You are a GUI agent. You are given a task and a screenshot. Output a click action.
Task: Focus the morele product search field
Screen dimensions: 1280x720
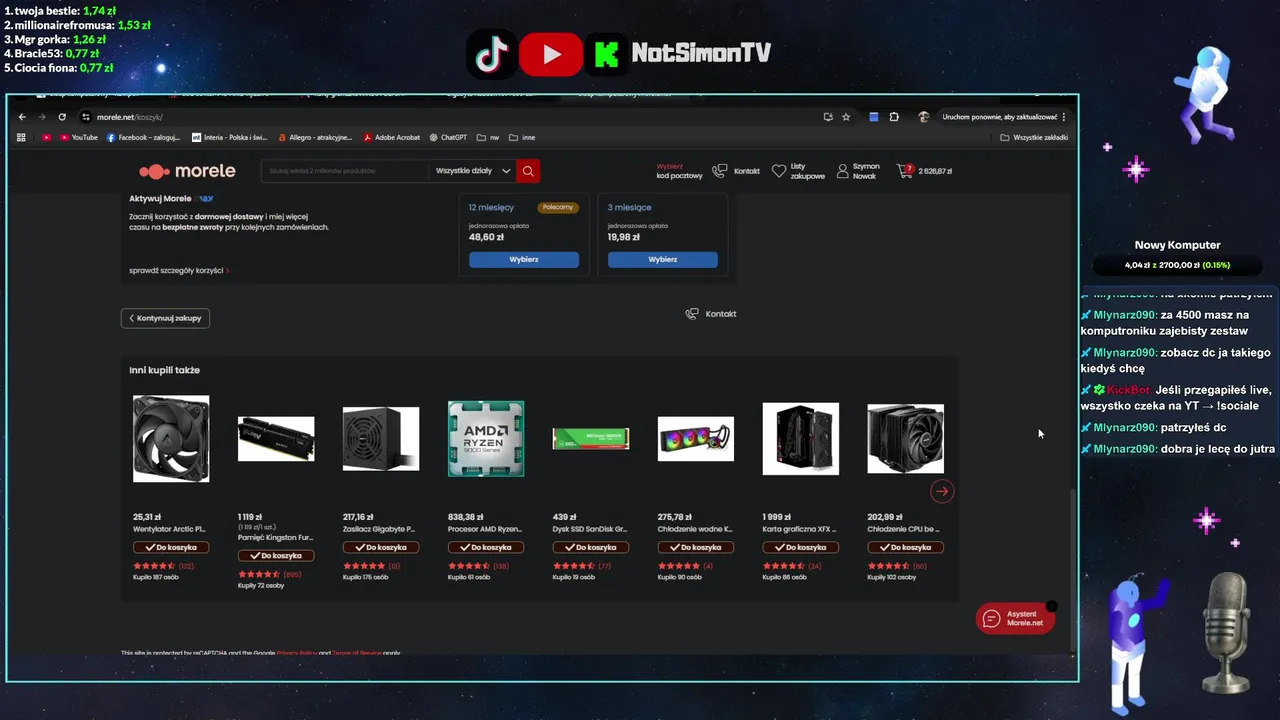(x=346, y=171)
